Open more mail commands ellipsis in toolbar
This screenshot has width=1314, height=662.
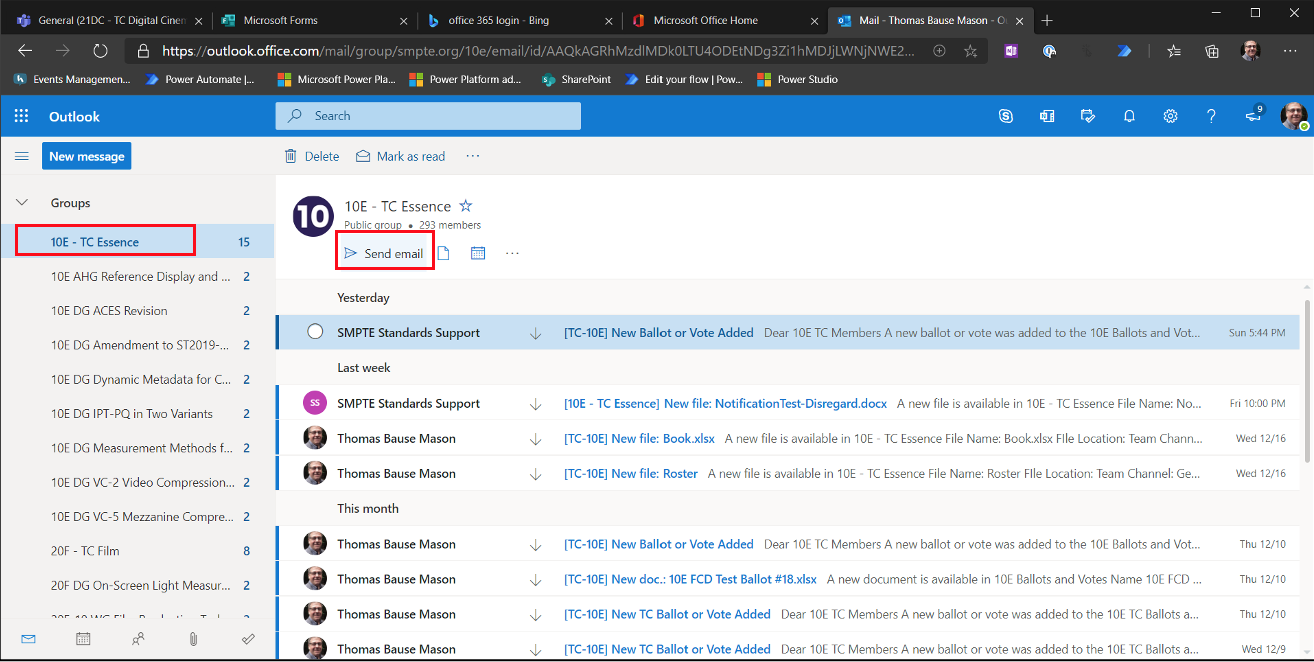point(472,156)
